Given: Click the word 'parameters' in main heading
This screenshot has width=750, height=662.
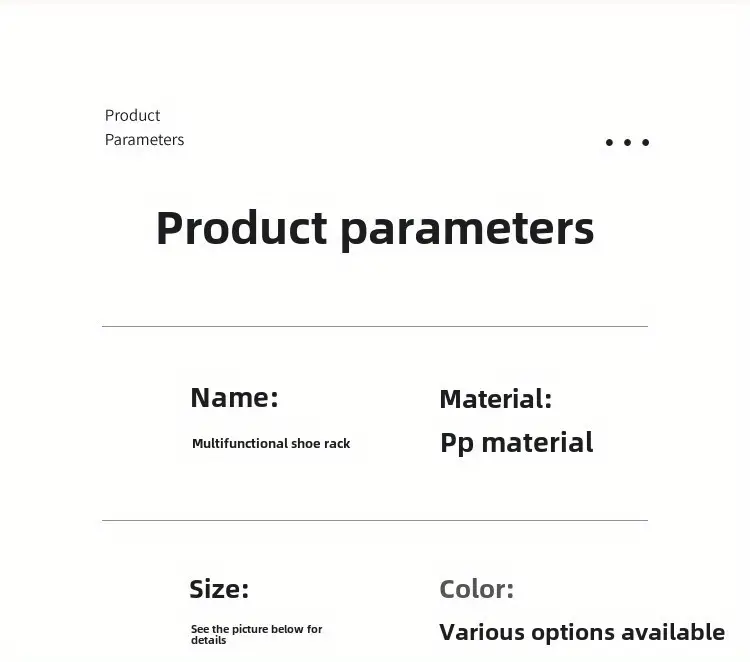Looking at the screenshot, I should [467, 232].
